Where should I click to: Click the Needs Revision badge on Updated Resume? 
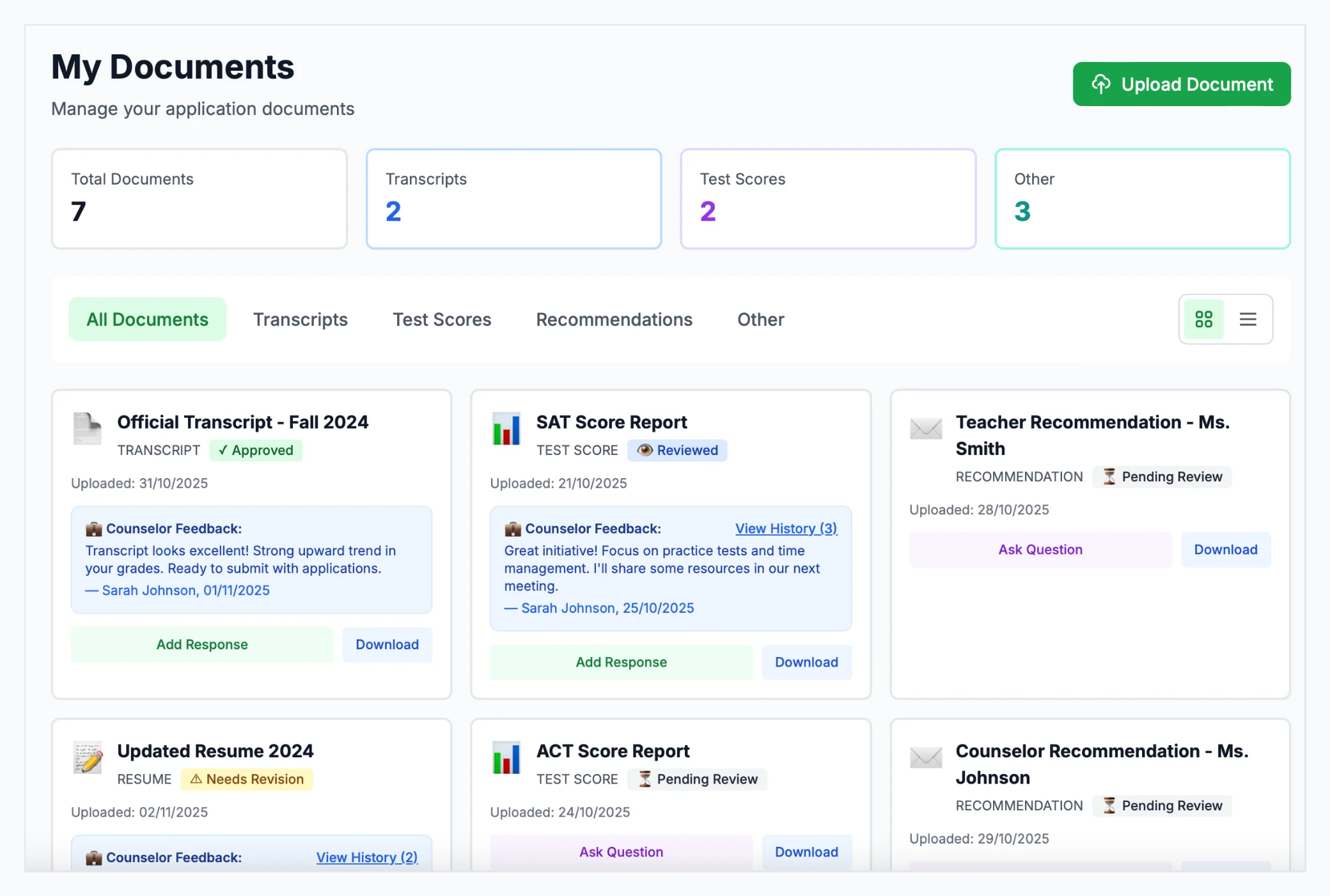pos(247,779)
